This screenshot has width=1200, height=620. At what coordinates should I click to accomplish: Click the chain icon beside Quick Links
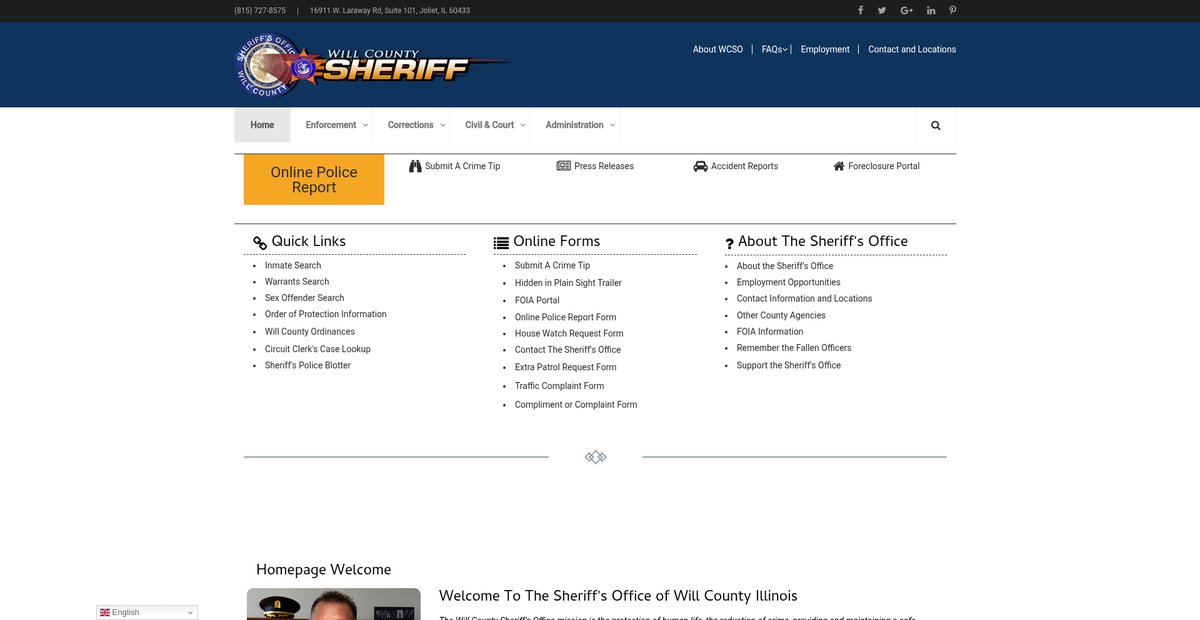[x=260, y=243]
